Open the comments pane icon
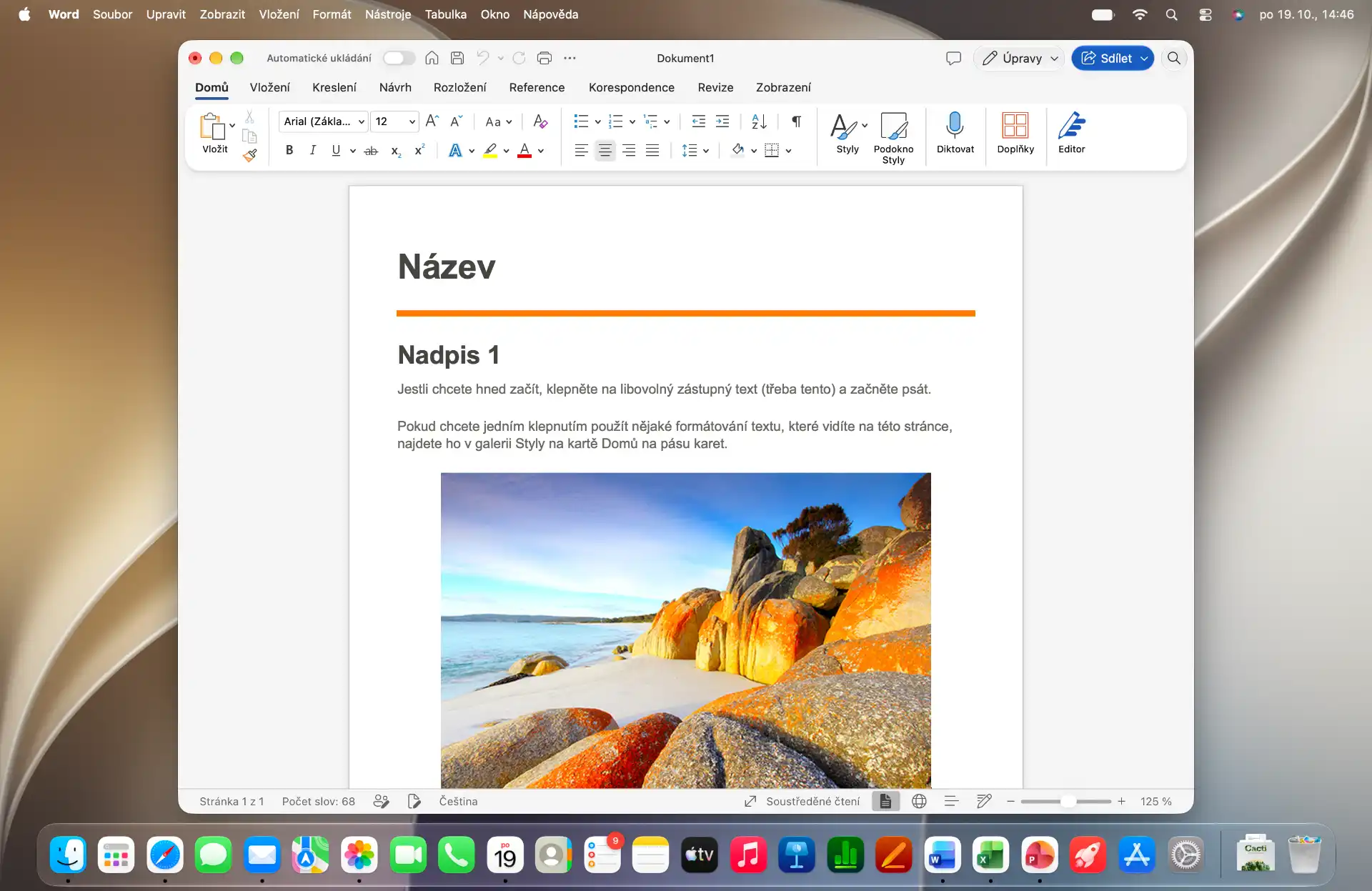 tap(953, 59)
